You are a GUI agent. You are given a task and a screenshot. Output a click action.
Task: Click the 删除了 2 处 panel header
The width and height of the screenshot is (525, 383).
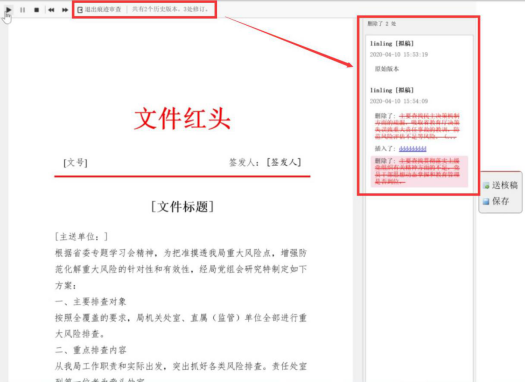tap(381, 24)
